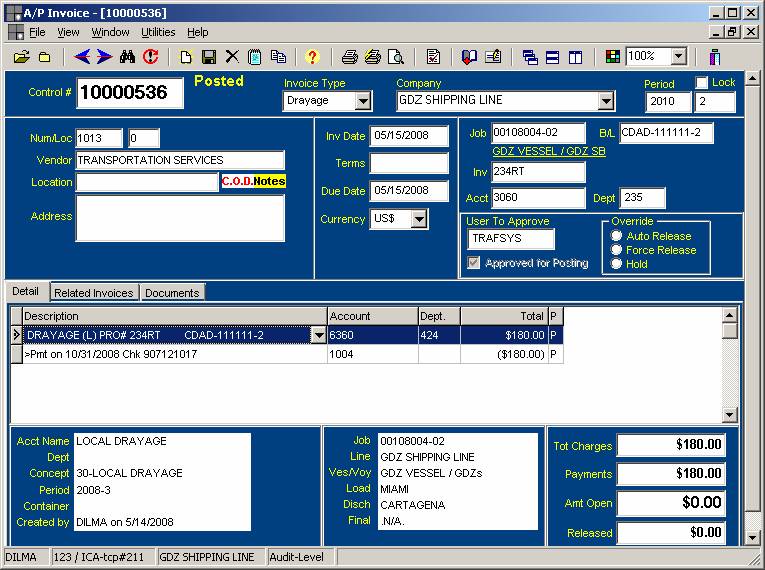Open the Currency dropdown

419,219
